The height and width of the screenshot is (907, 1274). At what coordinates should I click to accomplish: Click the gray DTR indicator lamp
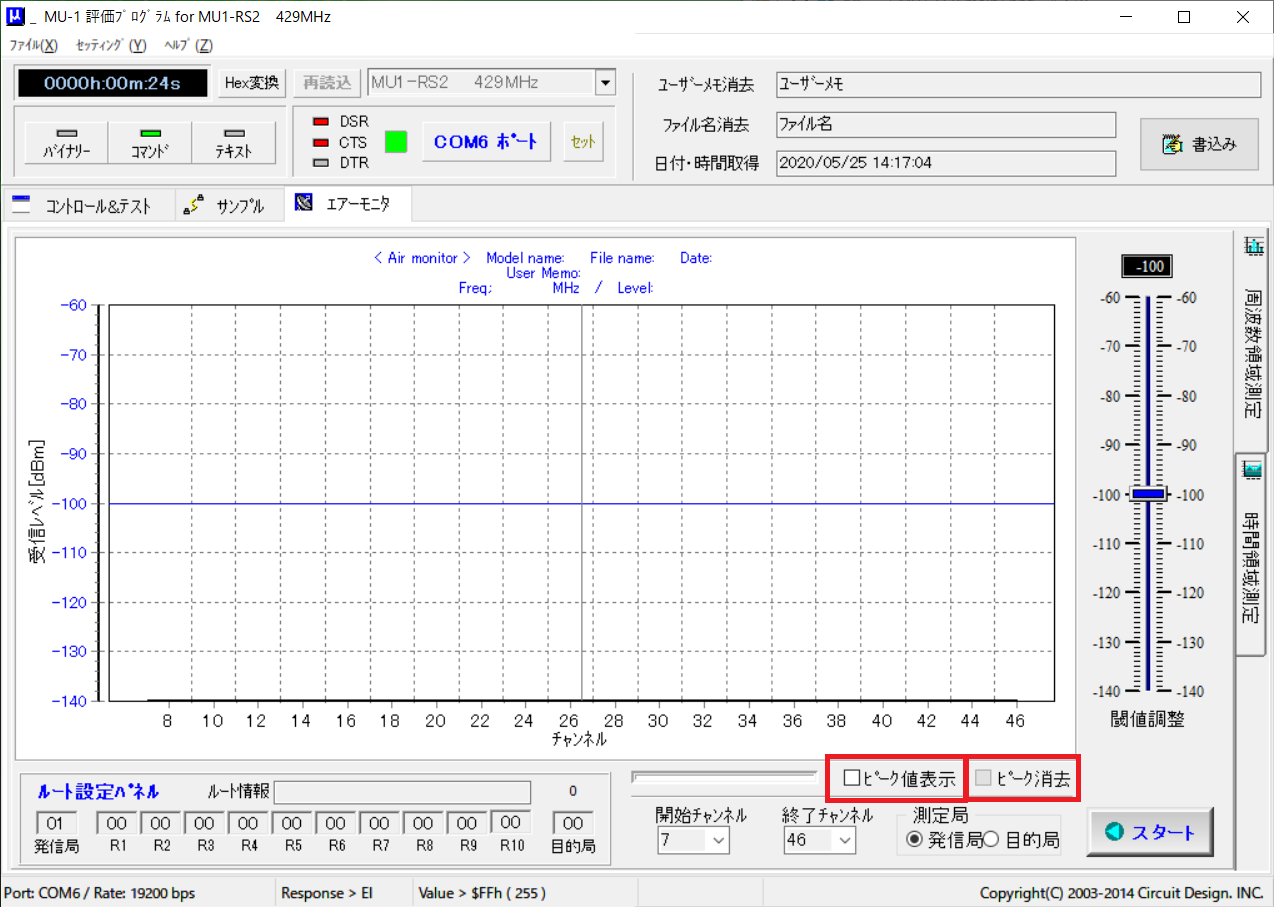(322, 163)
